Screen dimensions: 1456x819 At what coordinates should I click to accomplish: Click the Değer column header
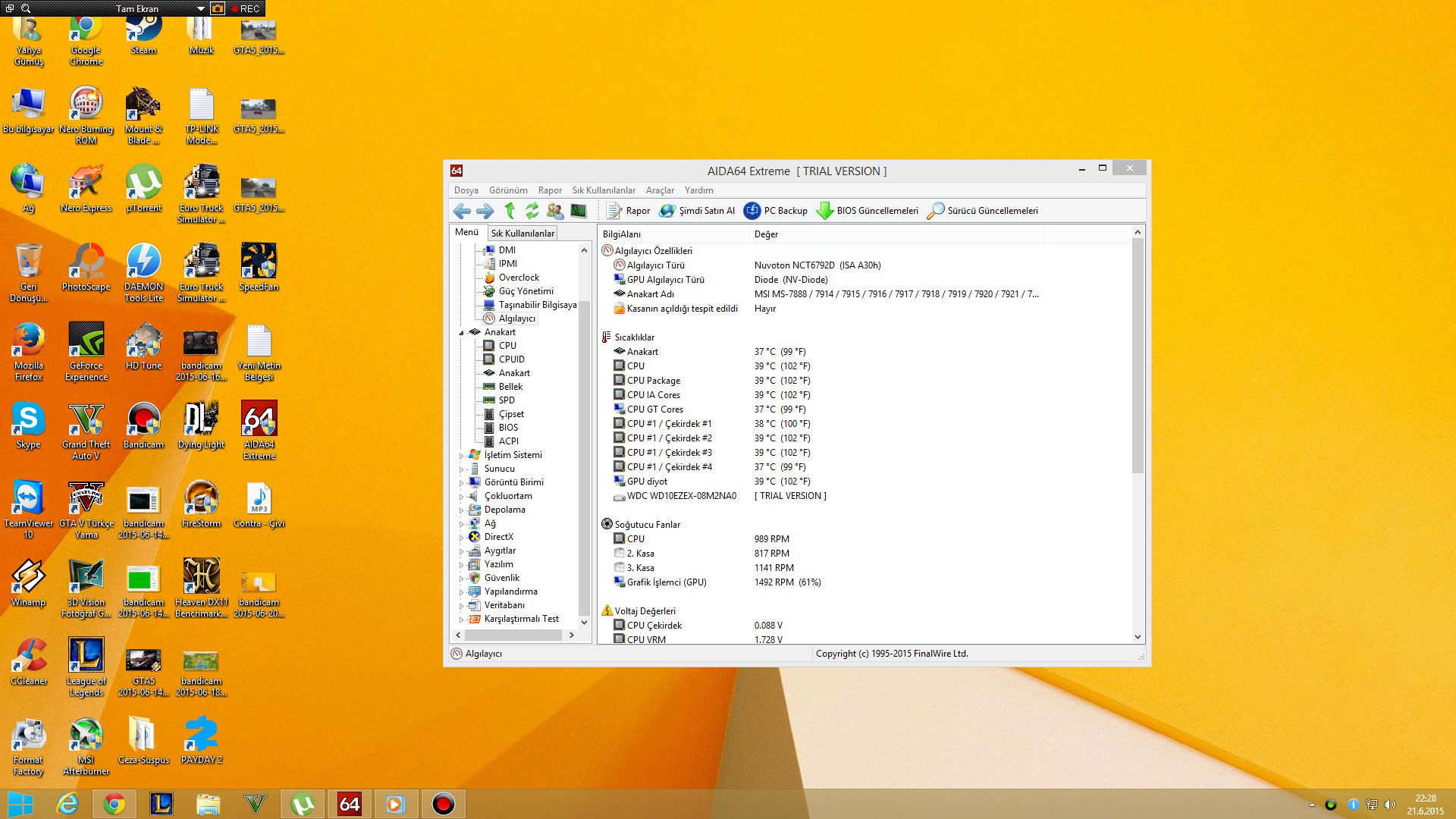click(766, 234)
